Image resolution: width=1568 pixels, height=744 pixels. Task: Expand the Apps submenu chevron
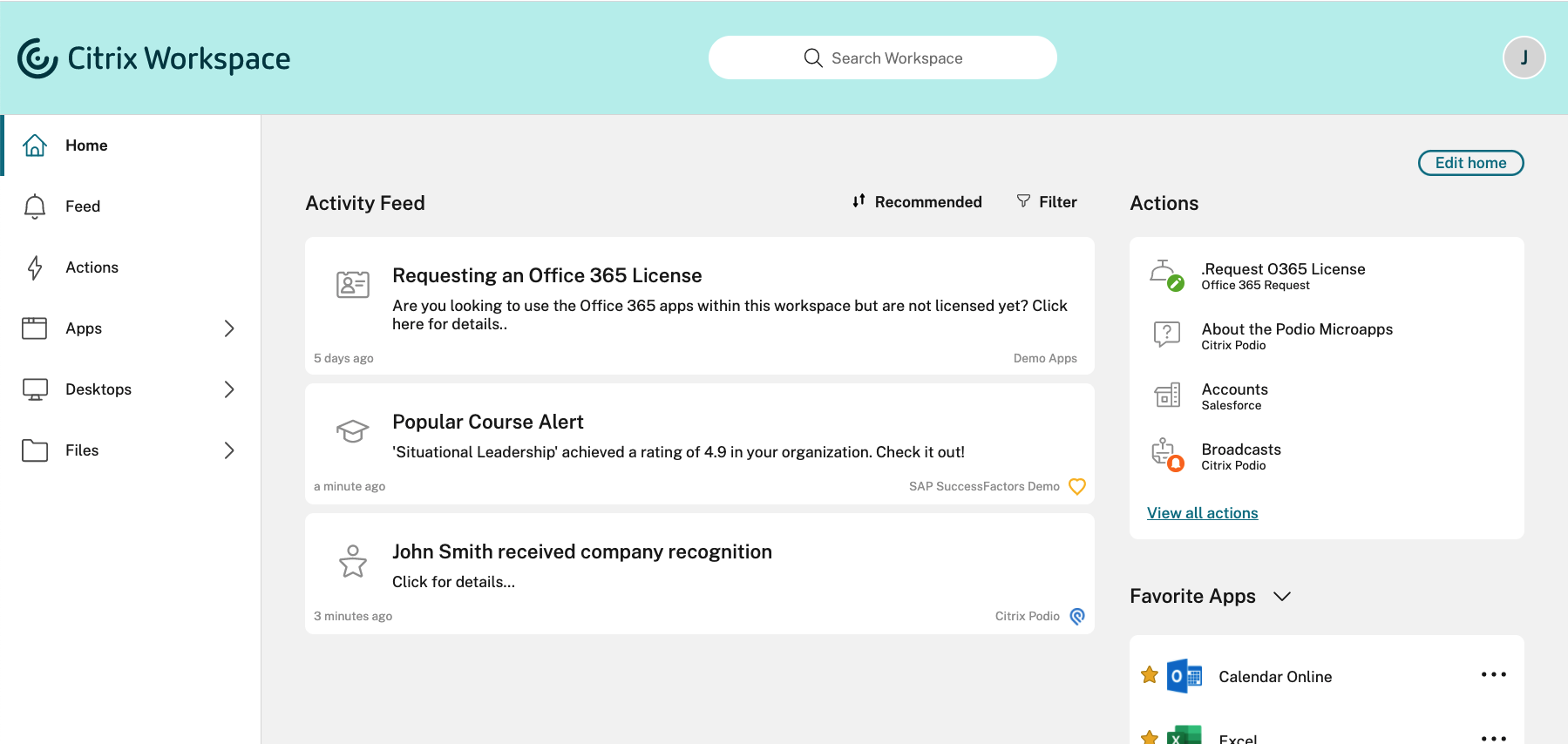[229, 328]
